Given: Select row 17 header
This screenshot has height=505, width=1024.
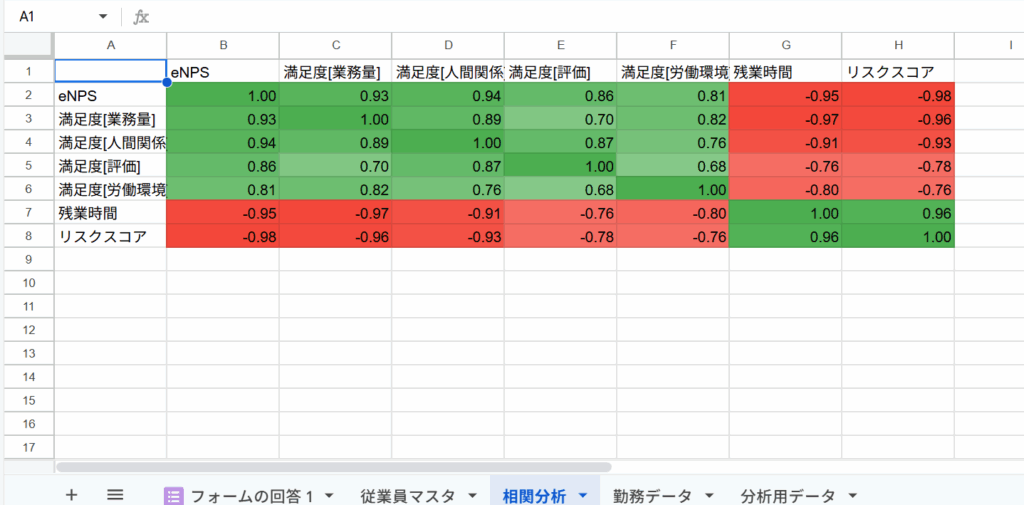Looking at the screenshot, I should 29,448.
